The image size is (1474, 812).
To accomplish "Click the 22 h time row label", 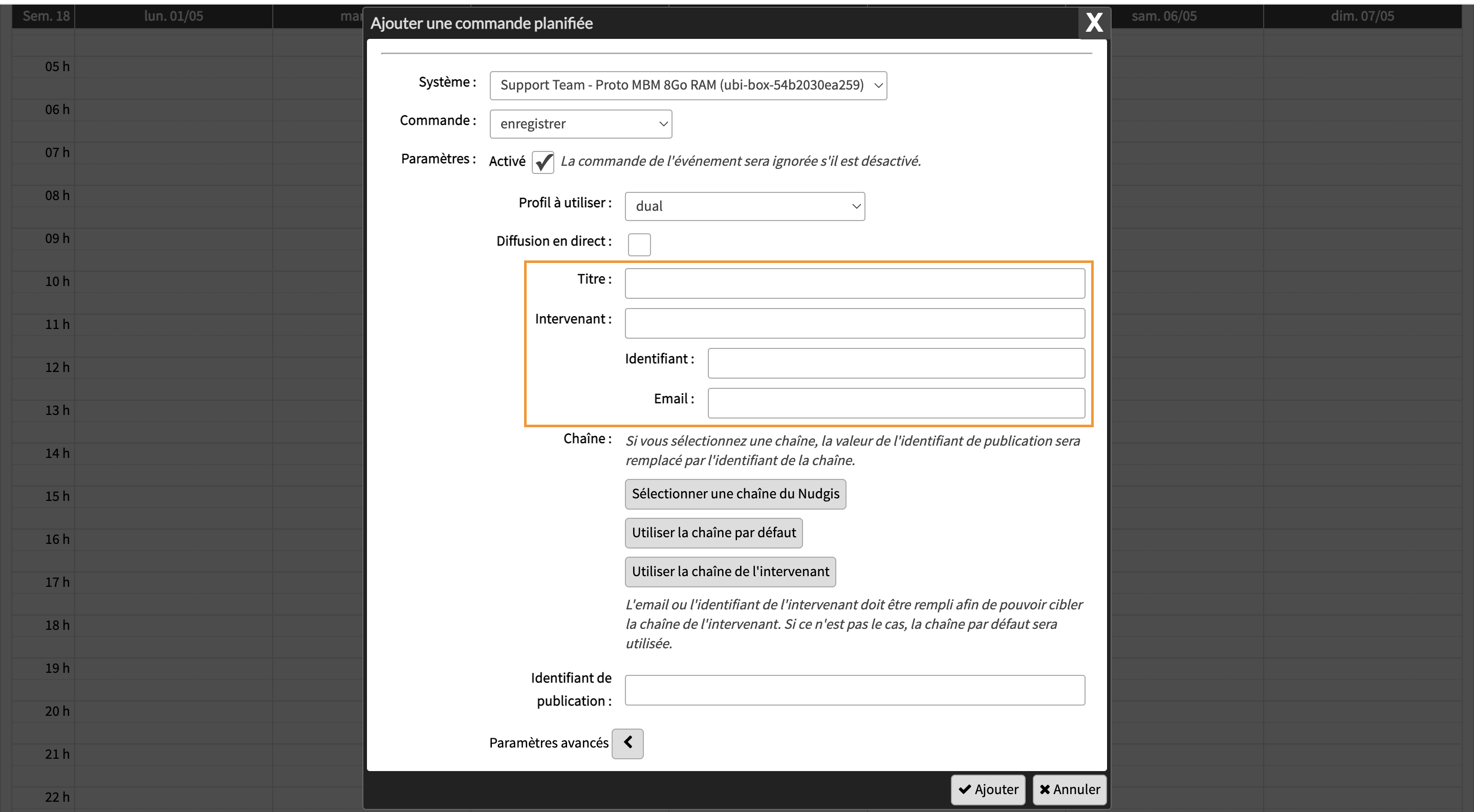I will 57,797.
